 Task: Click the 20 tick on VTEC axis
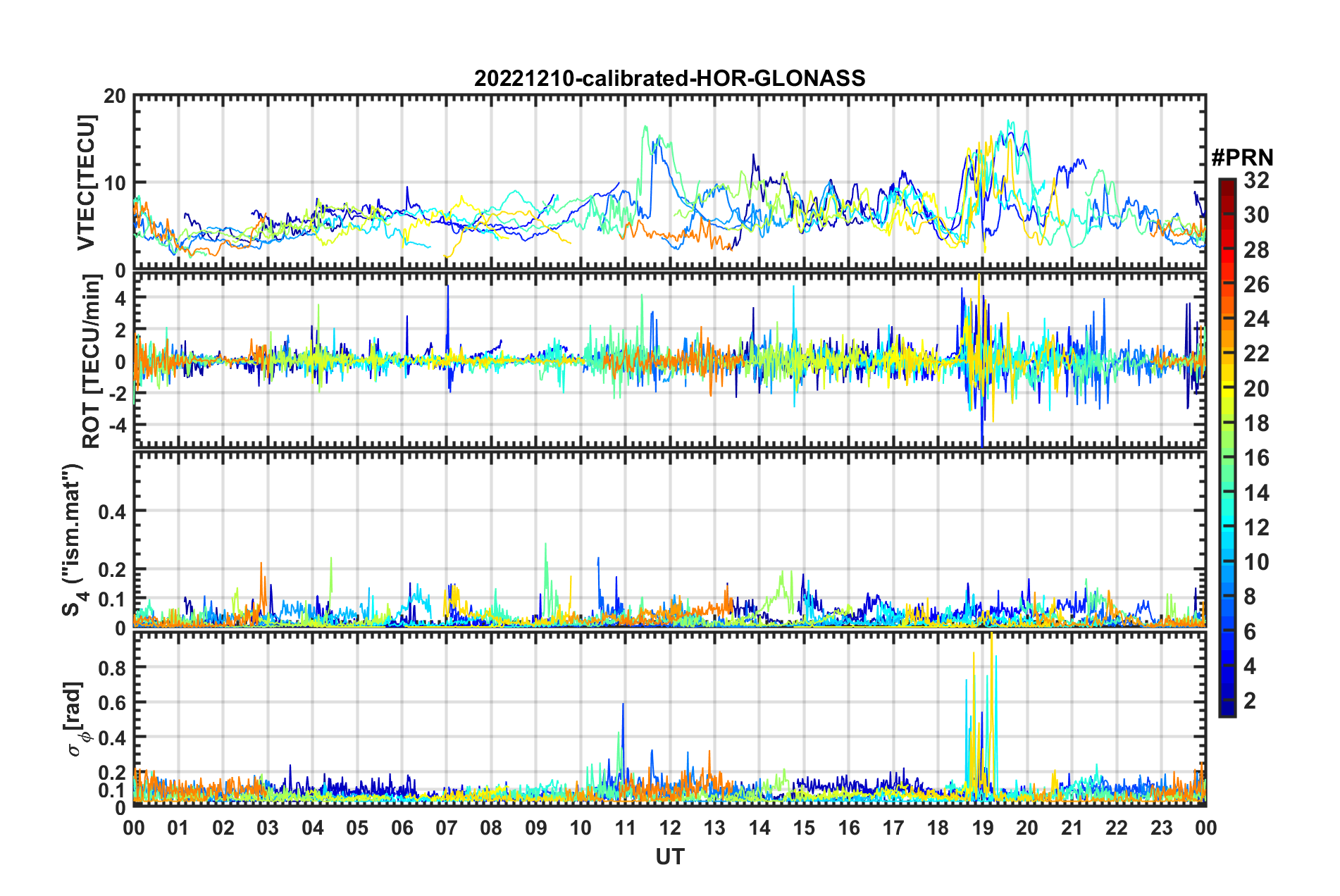click(x=115, y=97)
